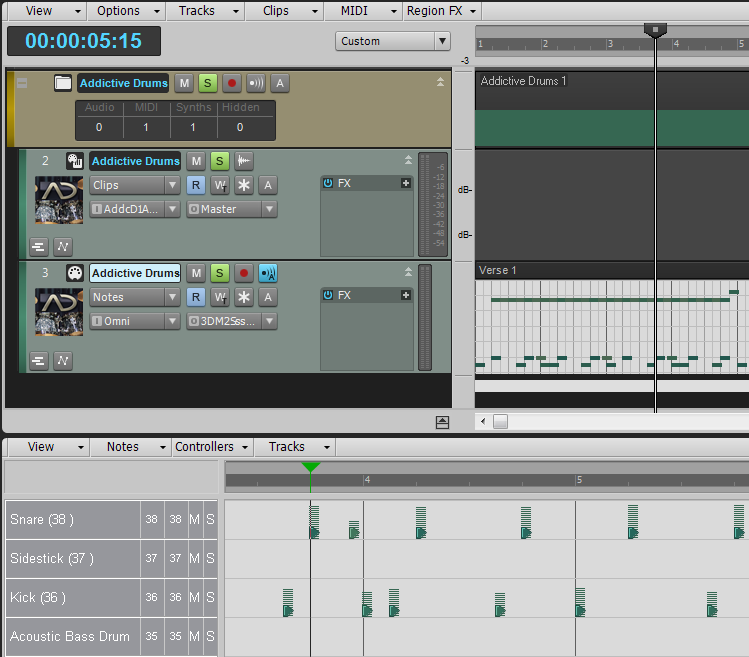Solo the Kick (36) drum row

coord(210,597)
